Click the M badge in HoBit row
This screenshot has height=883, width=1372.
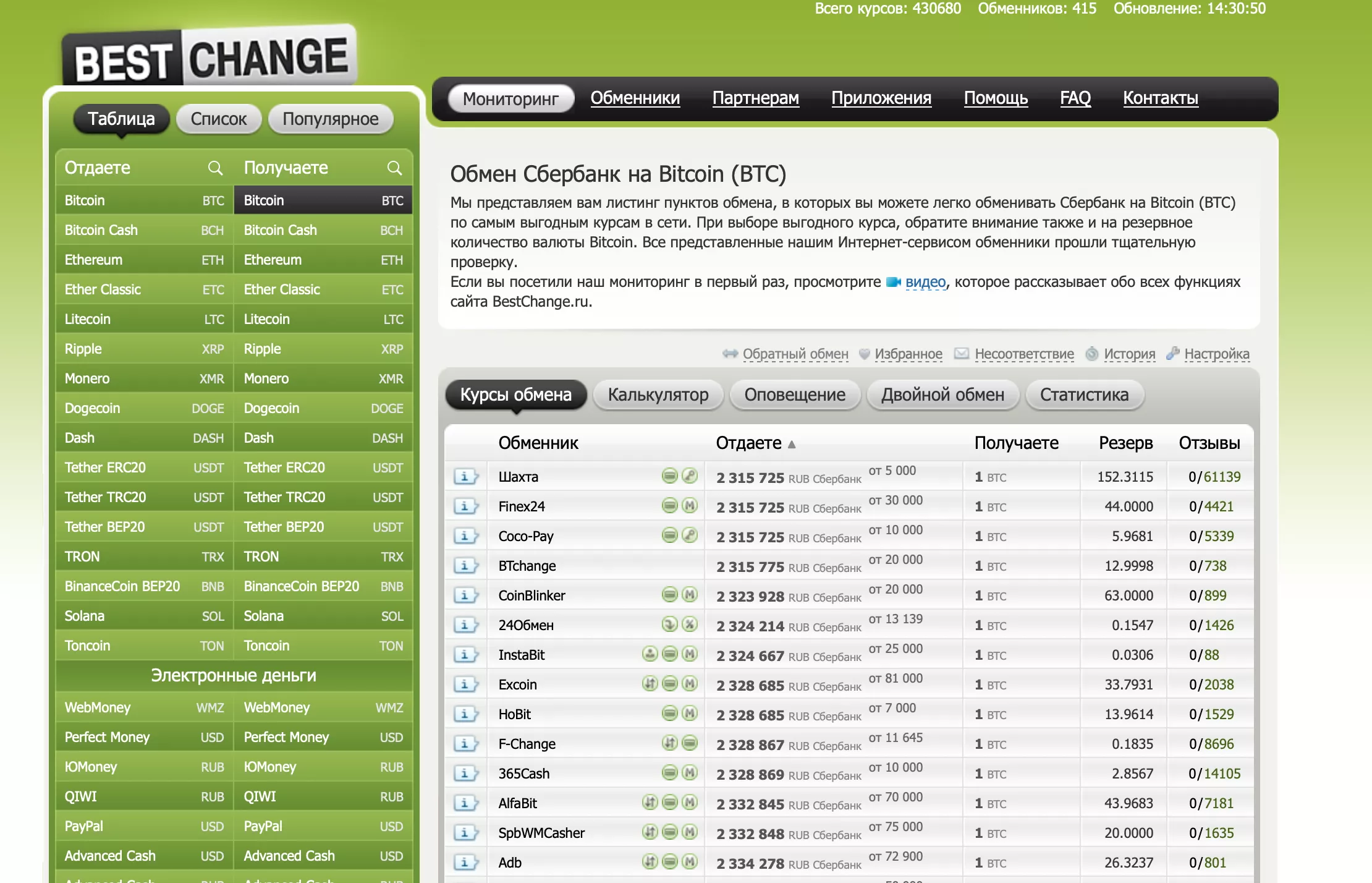point(690,713)
